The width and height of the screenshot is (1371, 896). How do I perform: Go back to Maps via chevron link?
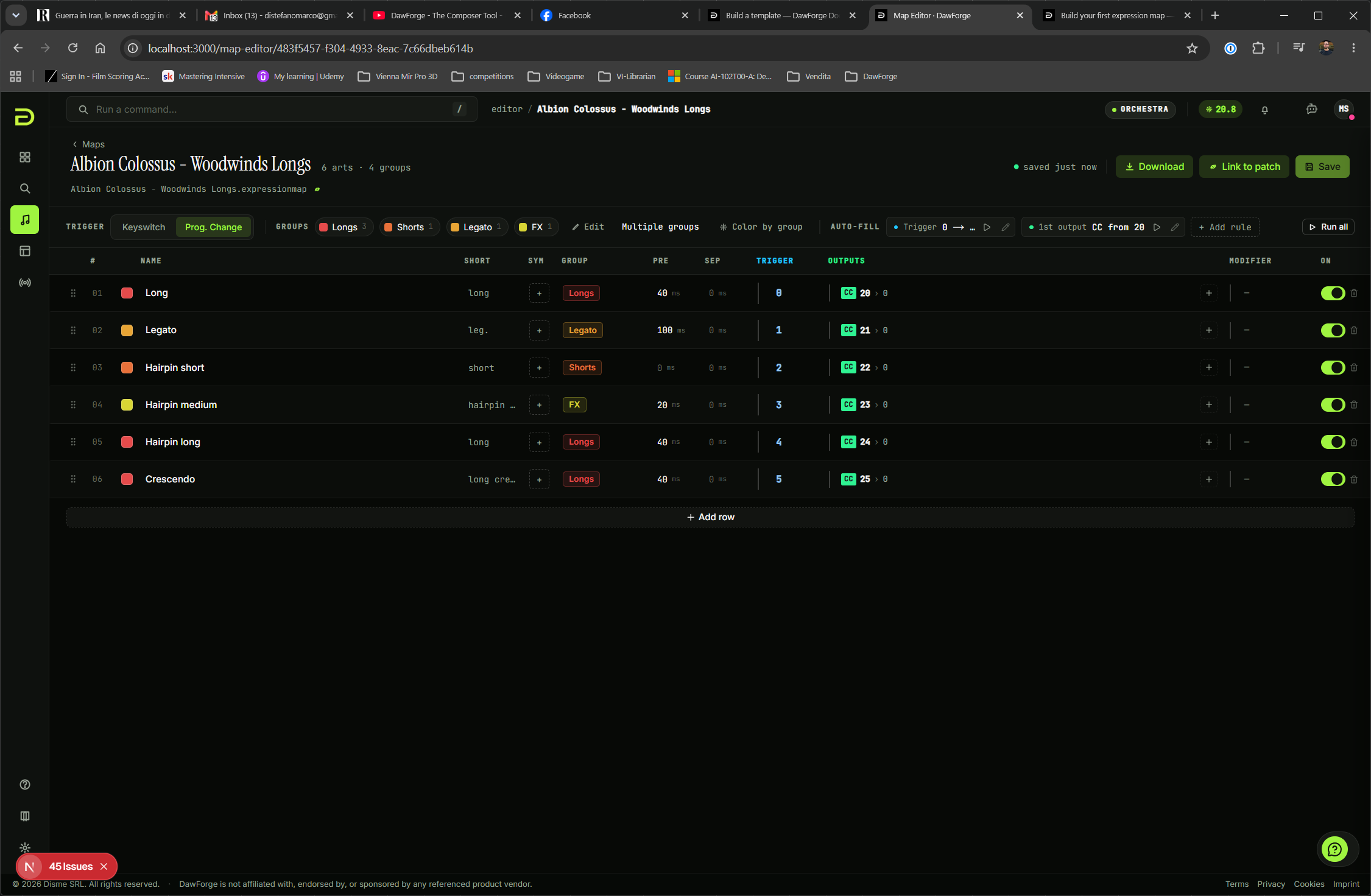[88, 144]
